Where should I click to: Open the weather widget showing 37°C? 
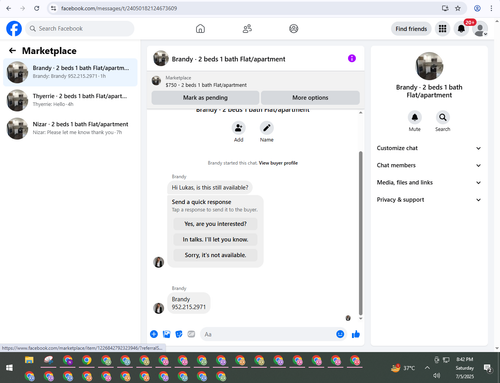[x=403, y=368]
